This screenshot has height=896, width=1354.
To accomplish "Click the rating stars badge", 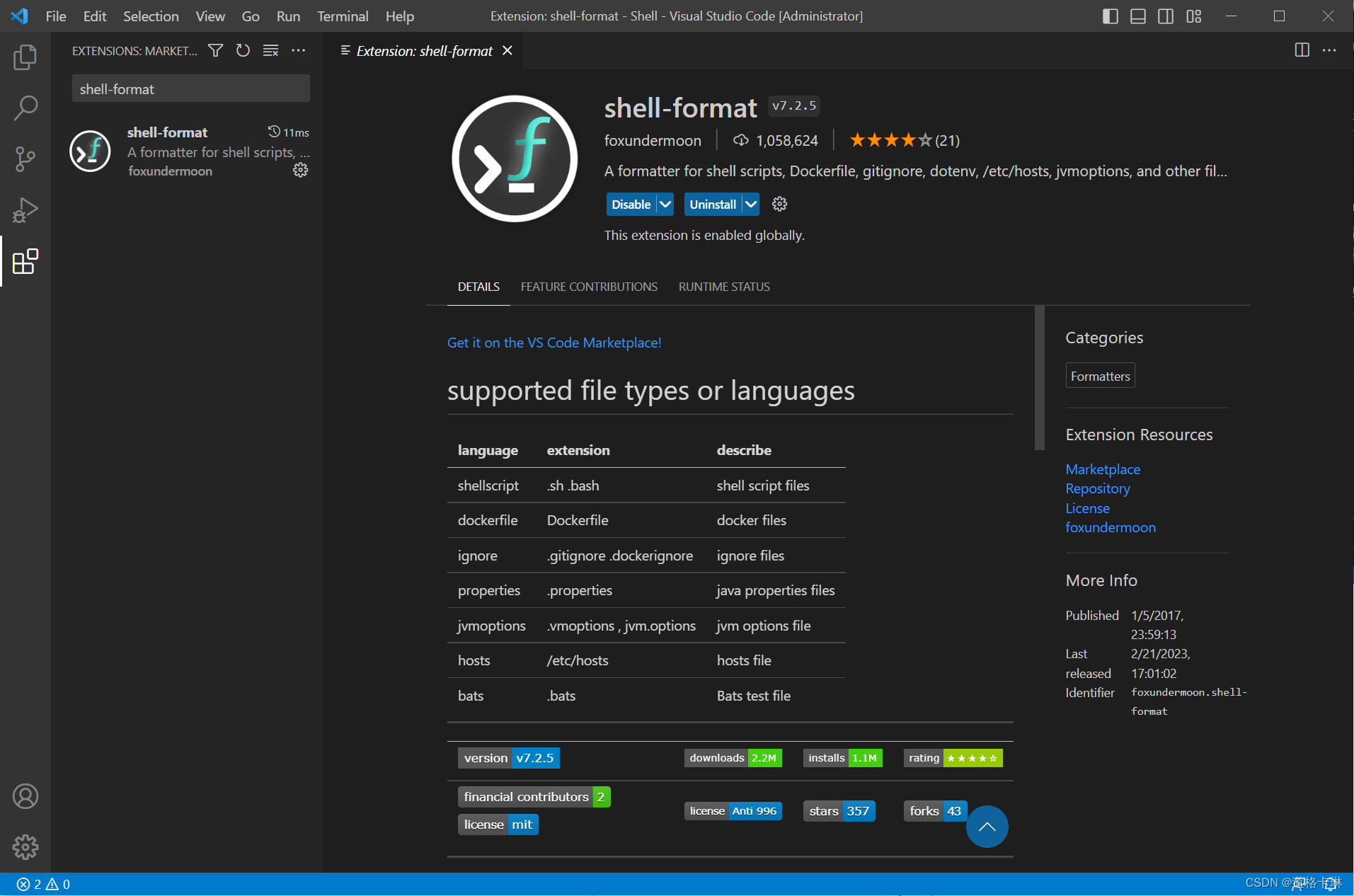I will 953,758.
